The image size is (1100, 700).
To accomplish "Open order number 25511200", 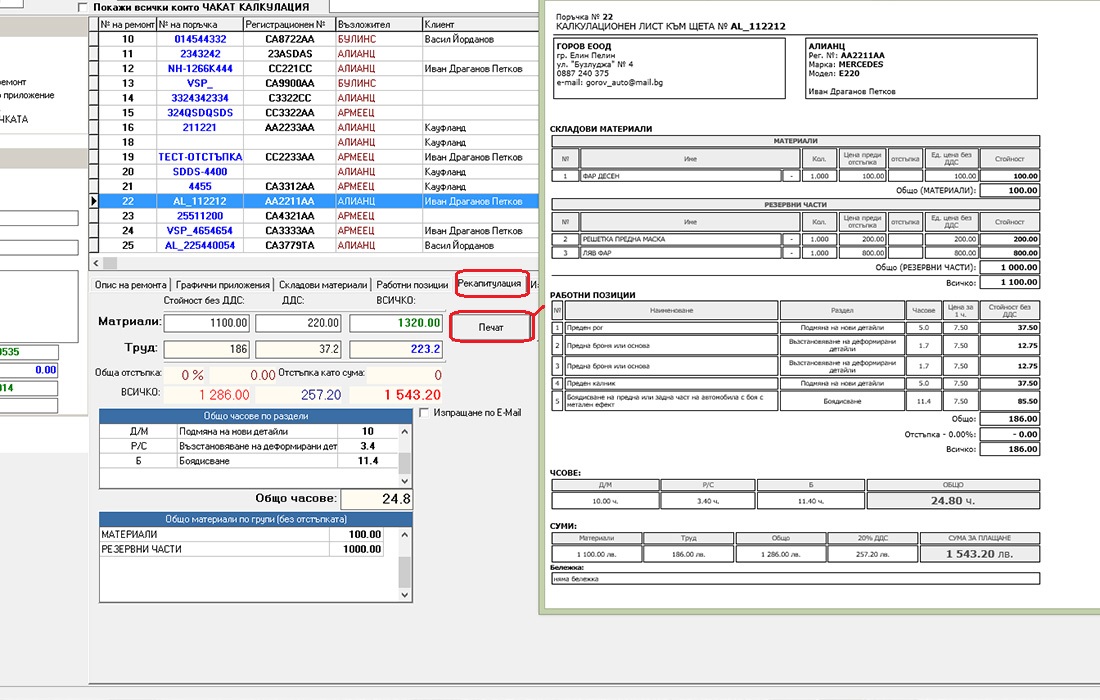I will [201, 216].
